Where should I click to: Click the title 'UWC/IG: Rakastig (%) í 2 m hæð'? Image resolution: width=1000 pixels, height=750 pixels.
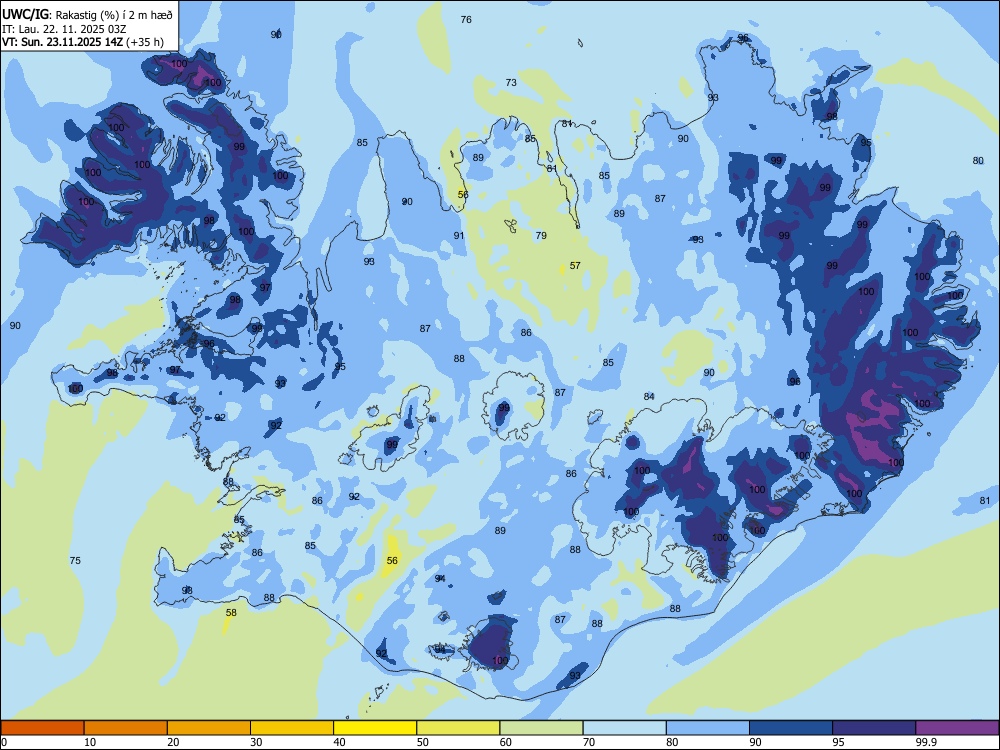(x=87, y=14)
